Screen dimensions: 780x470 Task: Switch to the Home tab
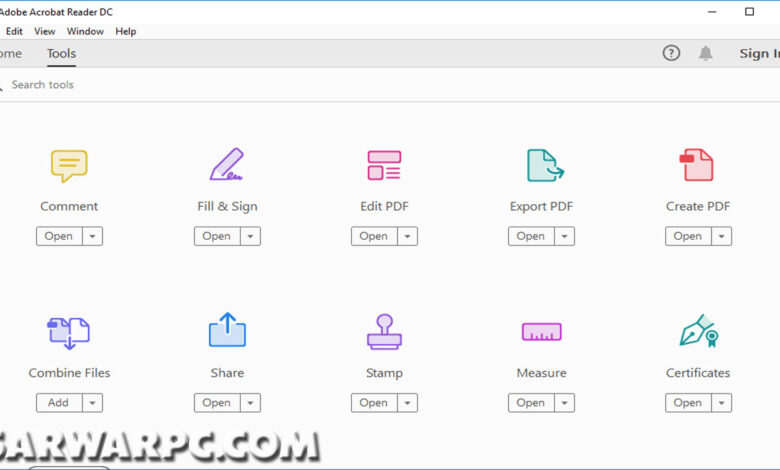(10, 54)
